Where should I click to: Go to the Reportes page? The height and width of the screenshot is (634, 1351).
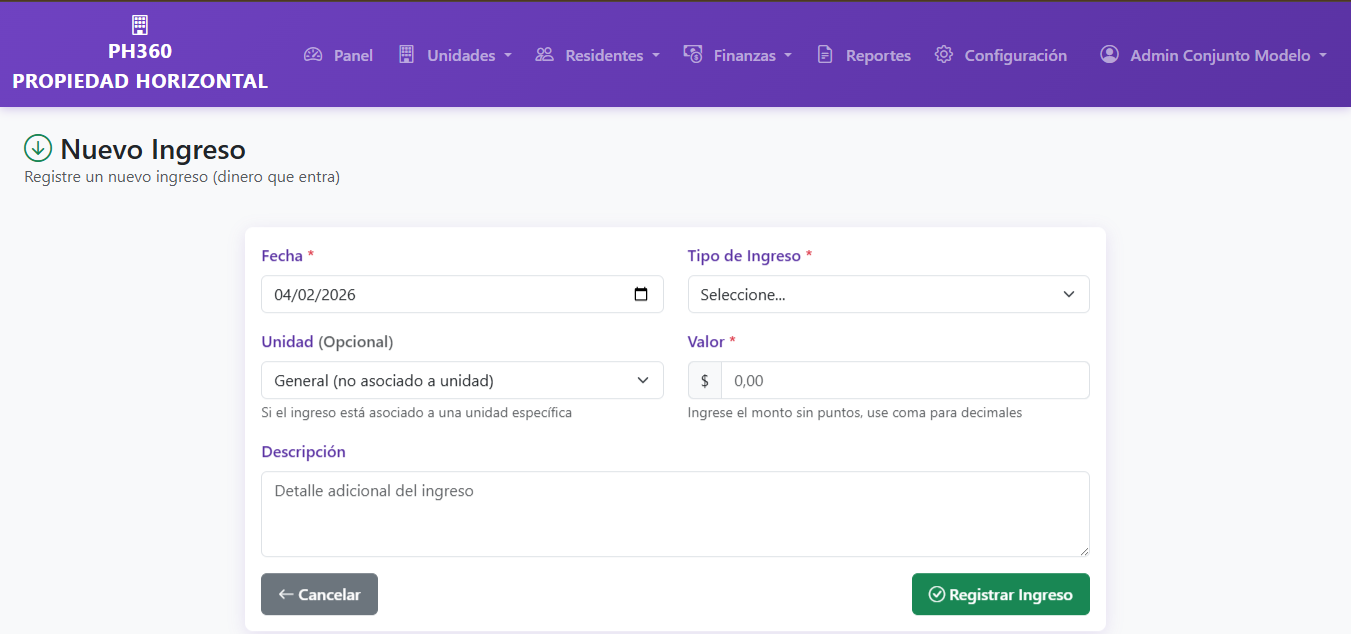pyautogui.click(x=864, y=55)
